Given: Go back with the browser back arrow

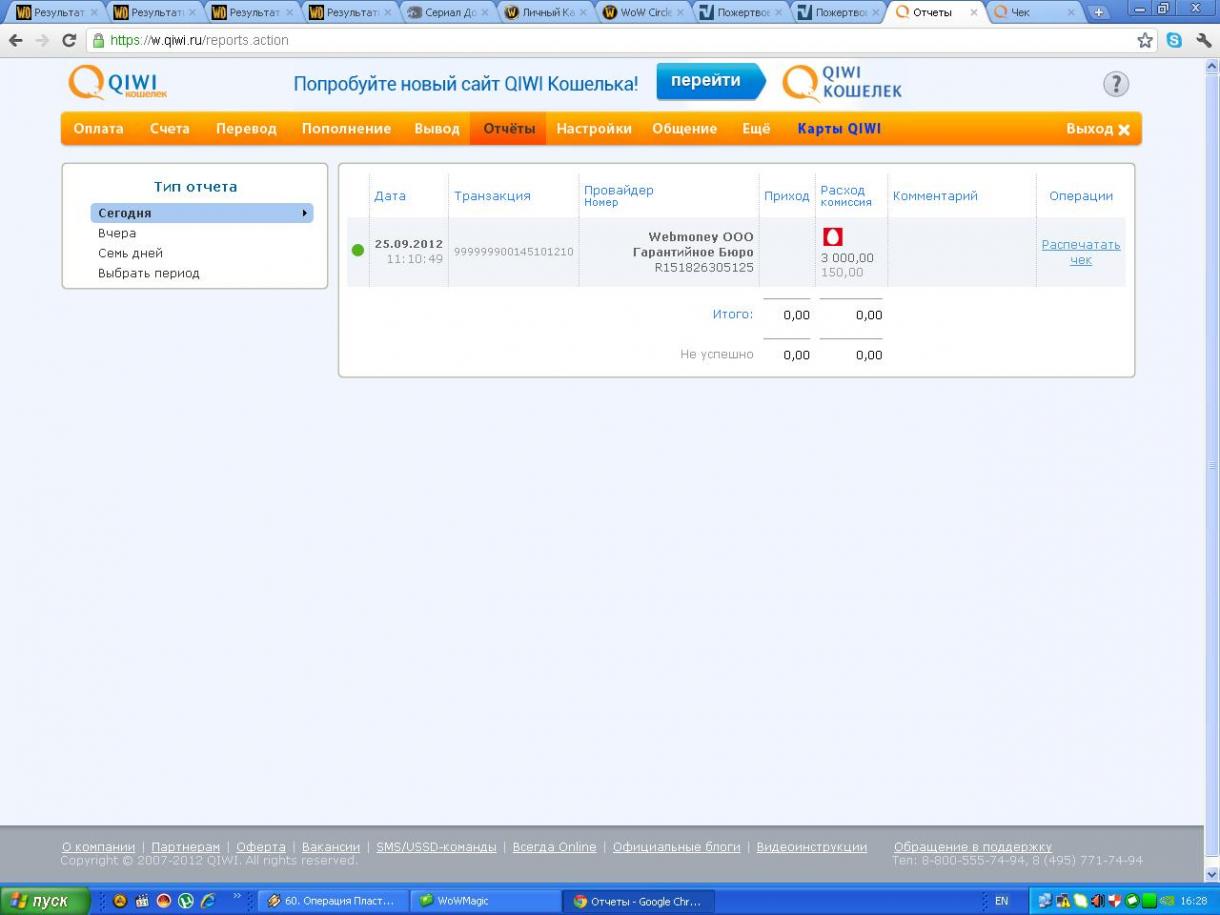Looking at the screenshot, I should click(x=16, y=41).
